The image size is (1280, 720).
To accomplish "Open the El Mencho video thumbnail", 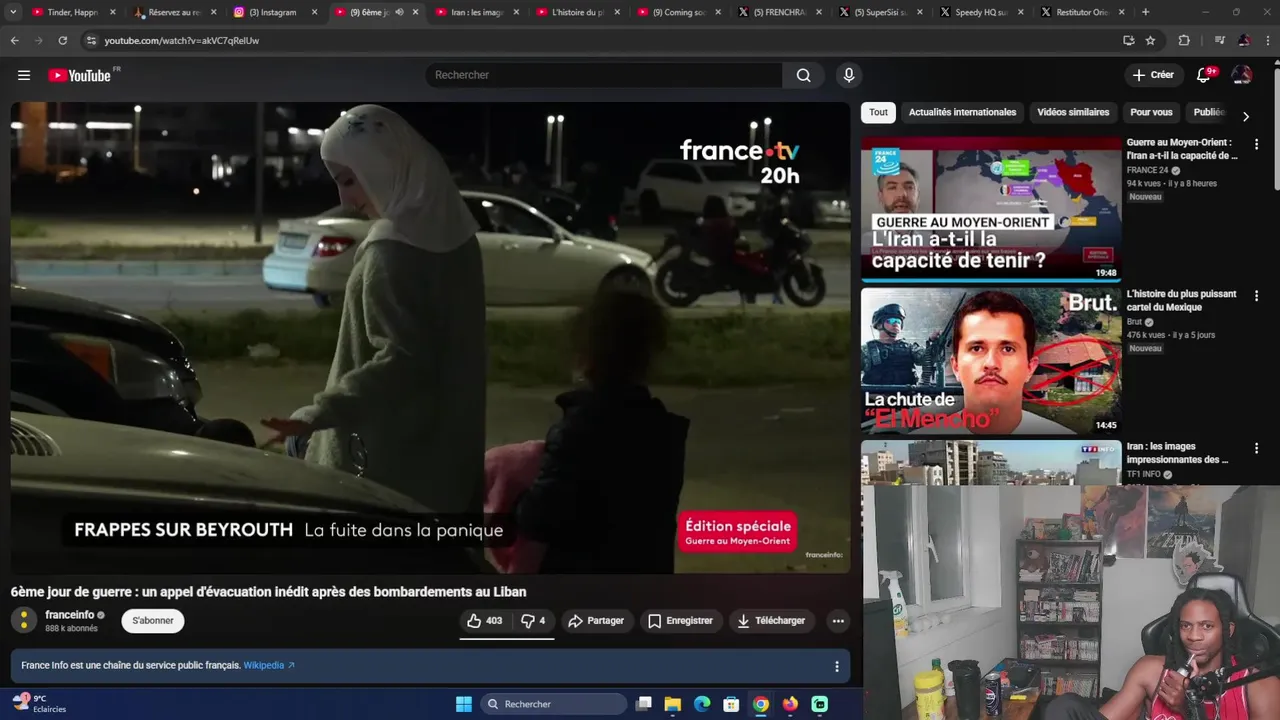I will pos(991,361).
